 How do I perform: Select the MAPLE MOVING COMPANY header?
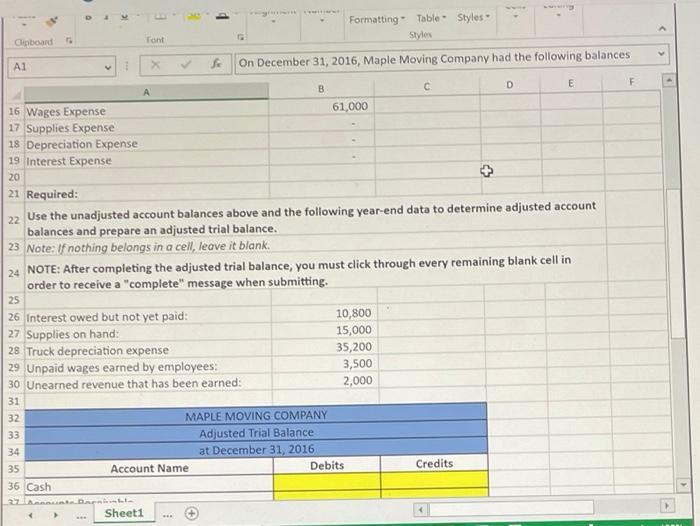[x=256, y=416]
